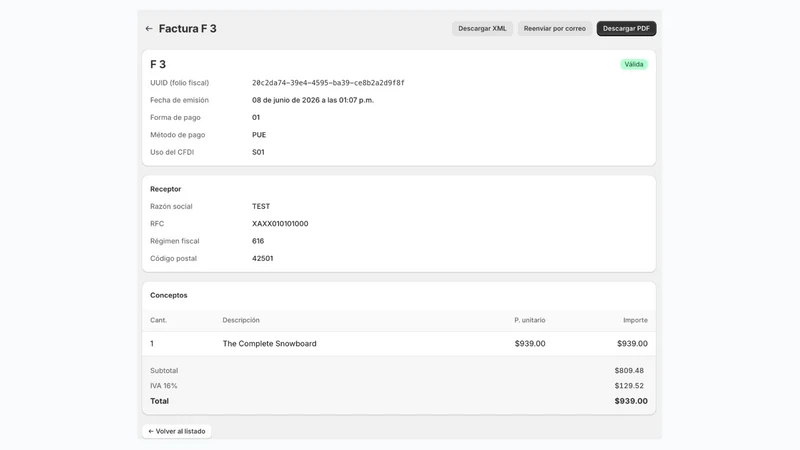Image resolution: width=800 pixels, height=450 pixels.
Task: Click the Método de pago value PUE
Action: (259, 135)
